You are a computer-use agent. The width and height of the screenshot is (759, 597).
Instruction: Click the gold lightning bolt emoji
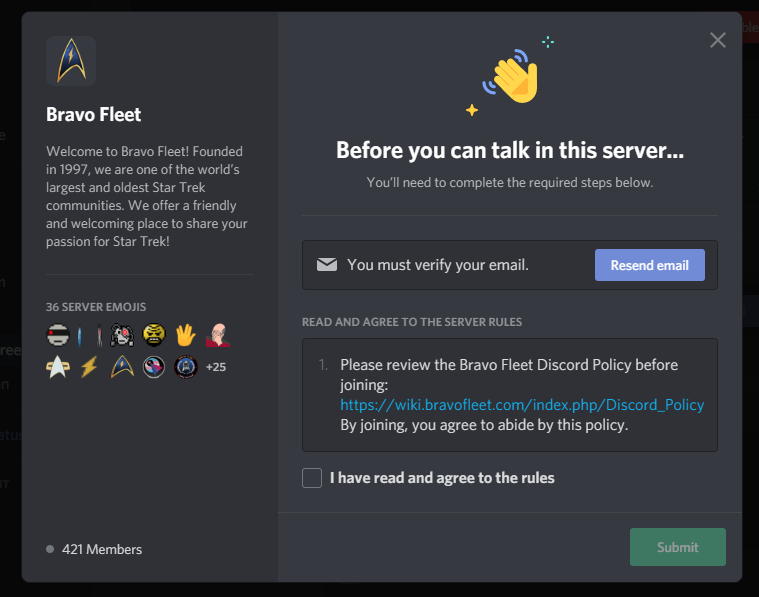[90, 367]
